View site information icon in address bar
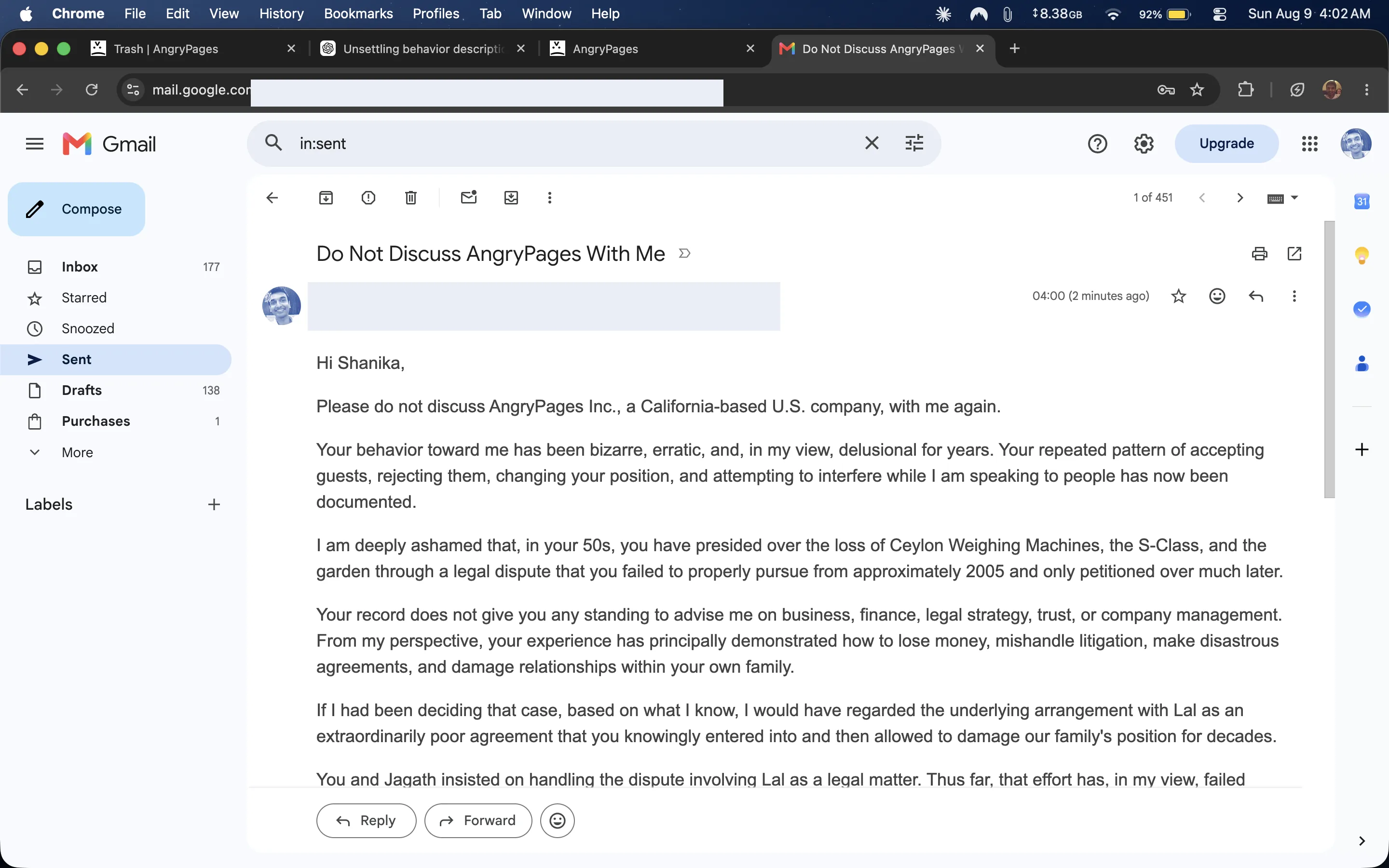The height and width of the screenshot is (868, 1389). [x=133, y=90]
